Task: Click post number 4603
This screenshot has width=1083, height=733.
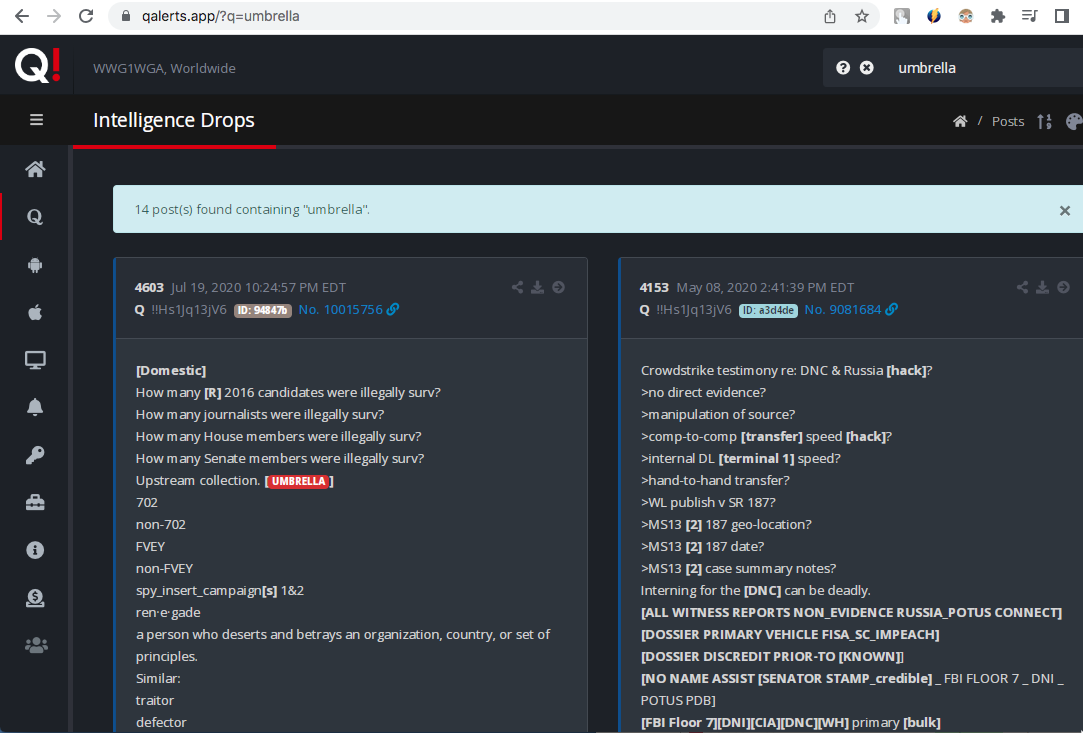Action: [149, 287]
